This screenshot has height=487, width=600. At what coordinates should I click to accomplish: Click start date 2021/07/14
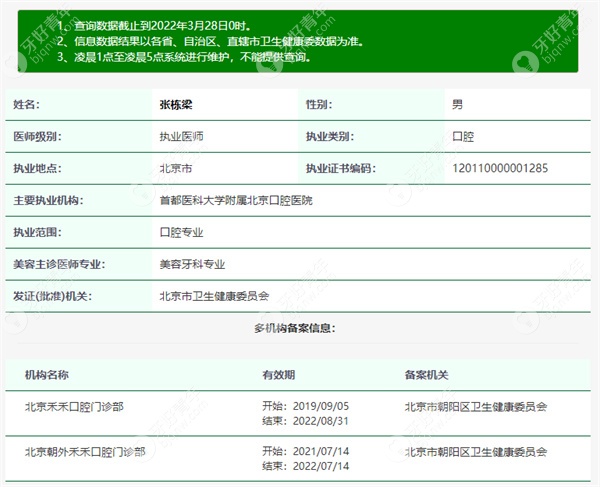(321, 451)
